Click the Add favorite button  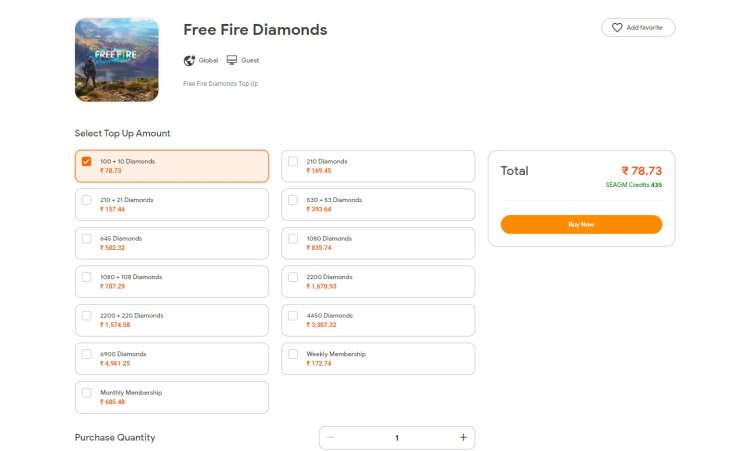pos(638,27)
